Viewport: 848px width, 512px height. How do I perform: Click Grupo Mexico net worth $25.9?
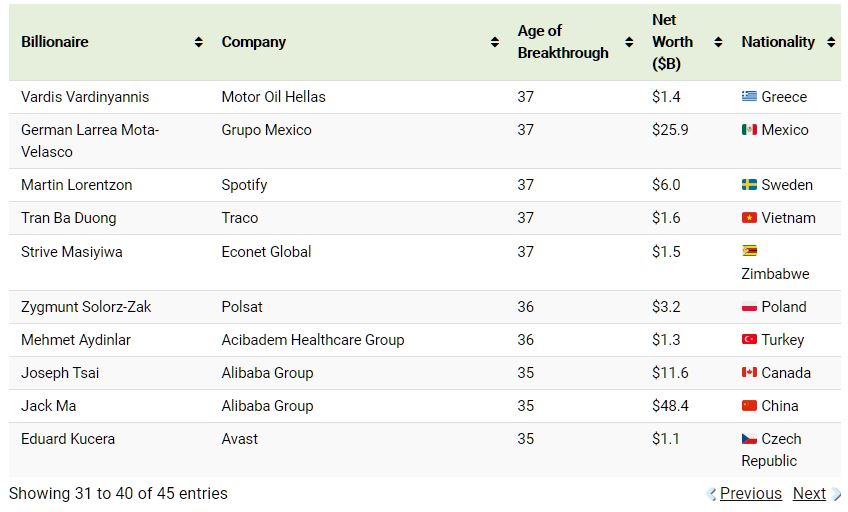tap(670, 130)
